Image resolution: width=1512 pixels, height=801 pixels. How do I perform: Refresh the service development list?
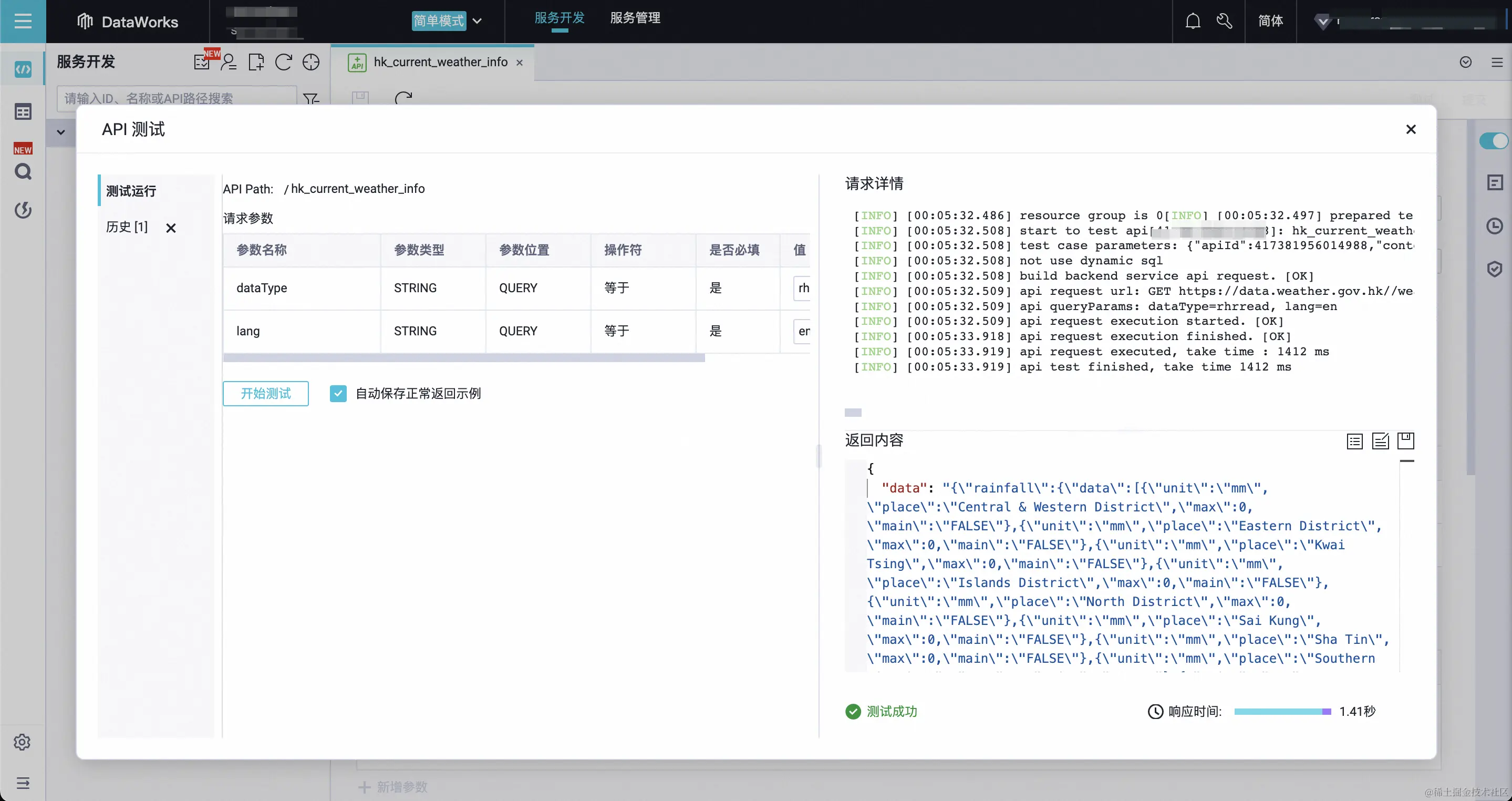284,61
